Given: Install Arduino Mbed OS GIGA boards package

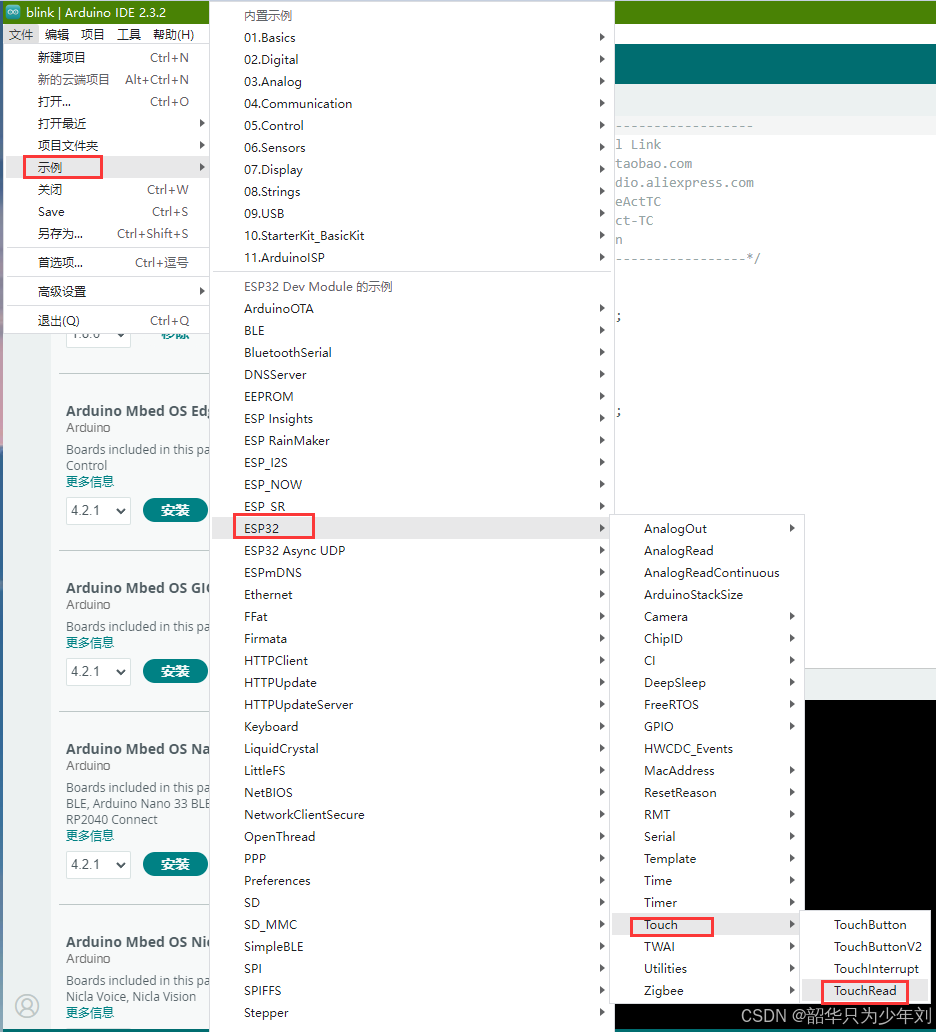Looking at the screenshot, I should pos(175,671).
